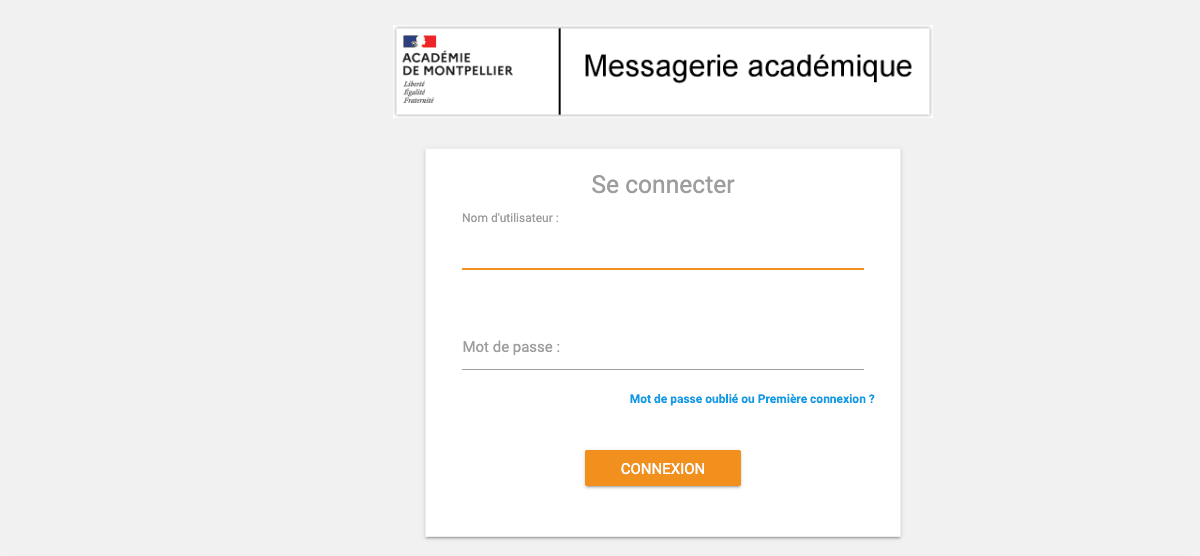Image resolution: width=1200 pixels, height=556 pixels.
Task: Click the Nom d'utilisateur label
Action: coord(510,218)
